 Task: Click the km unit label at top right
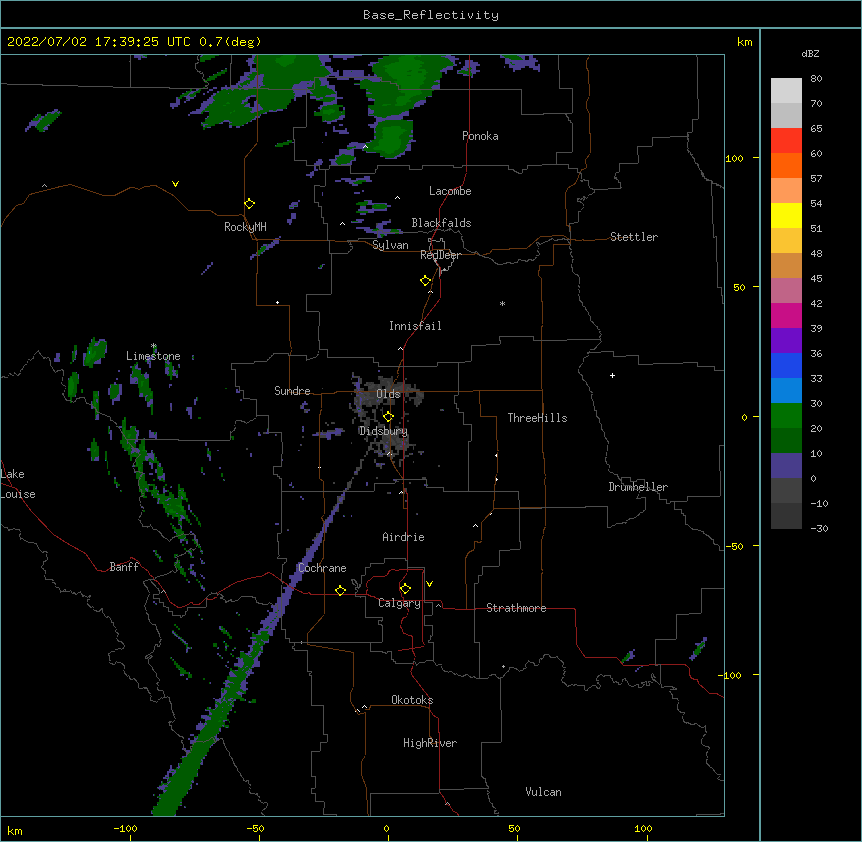pos(744,42)
